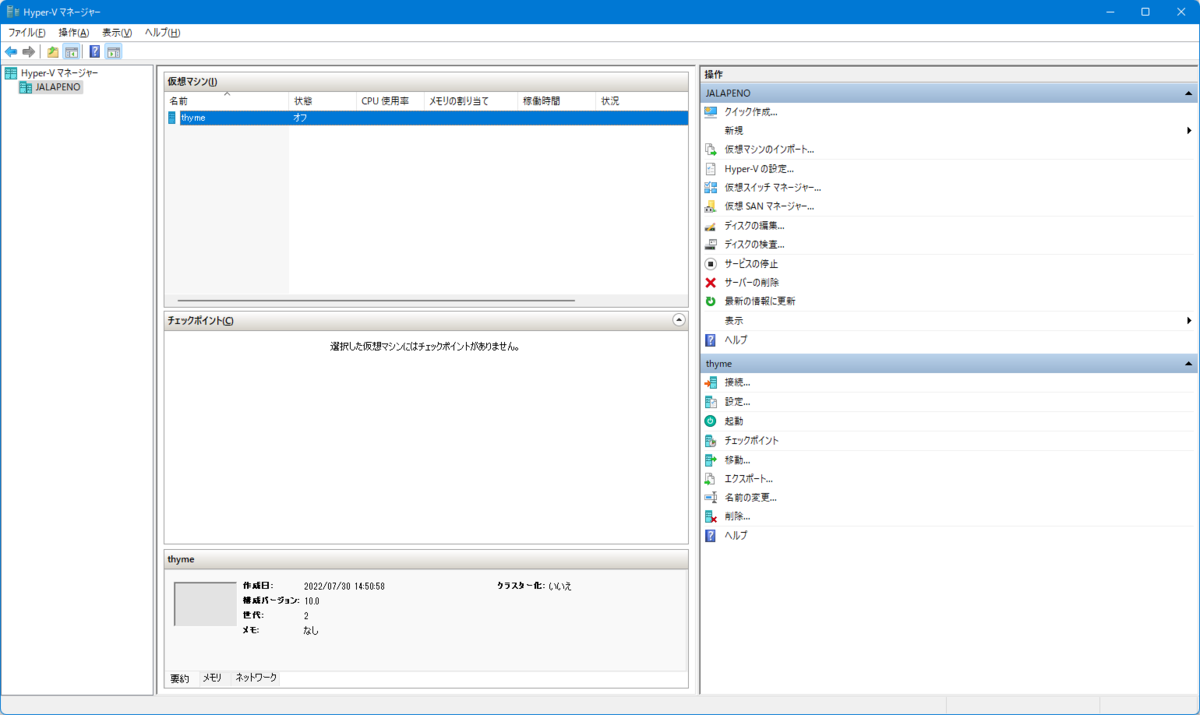Image resolution: width=1200 pixels, height=715 pixels.
Task: Open the 表示(V) menu in menu bar
Action: [x=117, y=32]
